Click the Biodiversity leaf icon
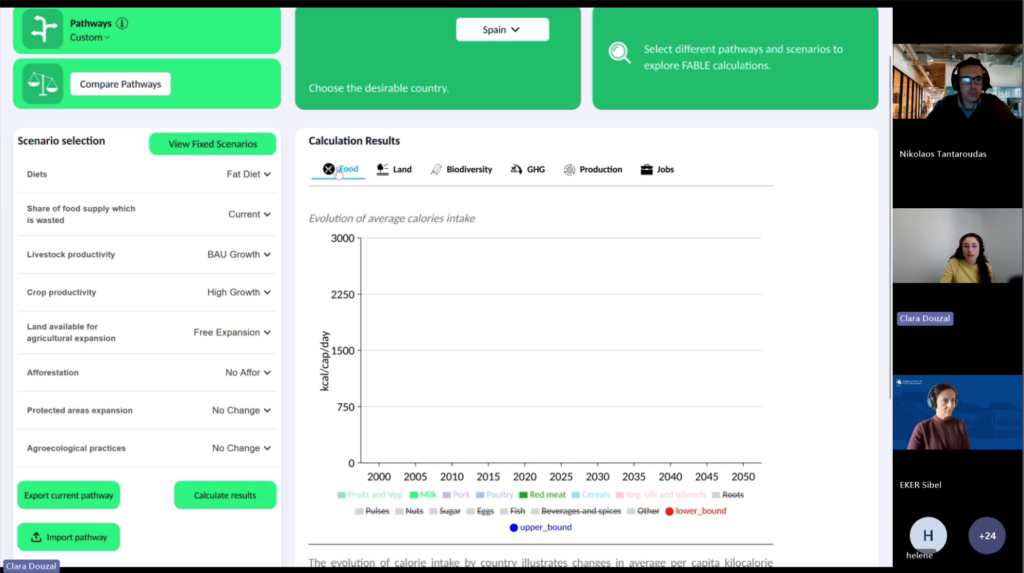The image size is (1024, 573). coord(436,170)
